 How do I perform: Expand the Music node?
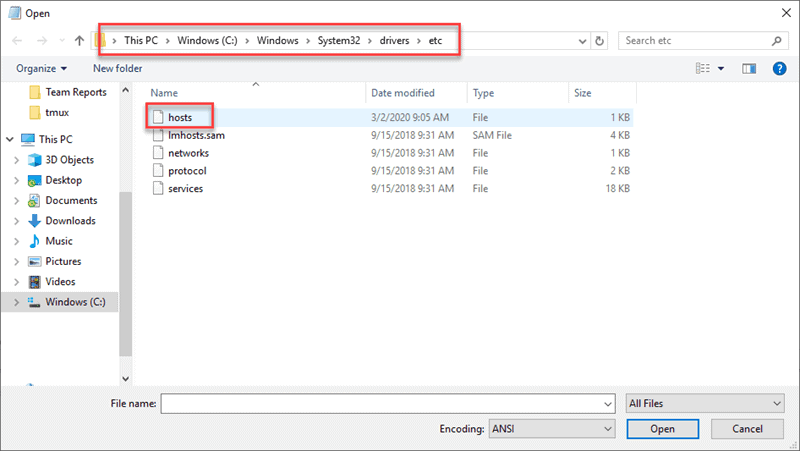click(16, 241)
